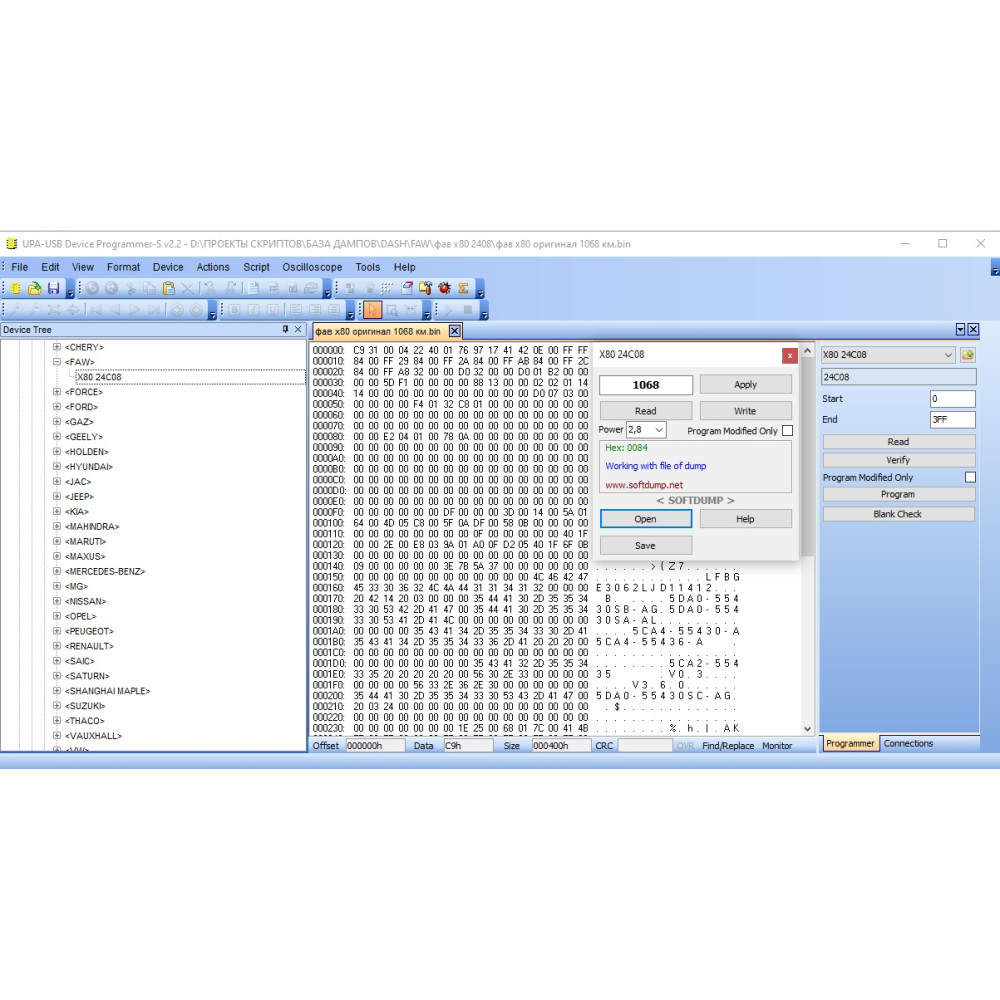Click the End address field 3FF

[952, 420]
